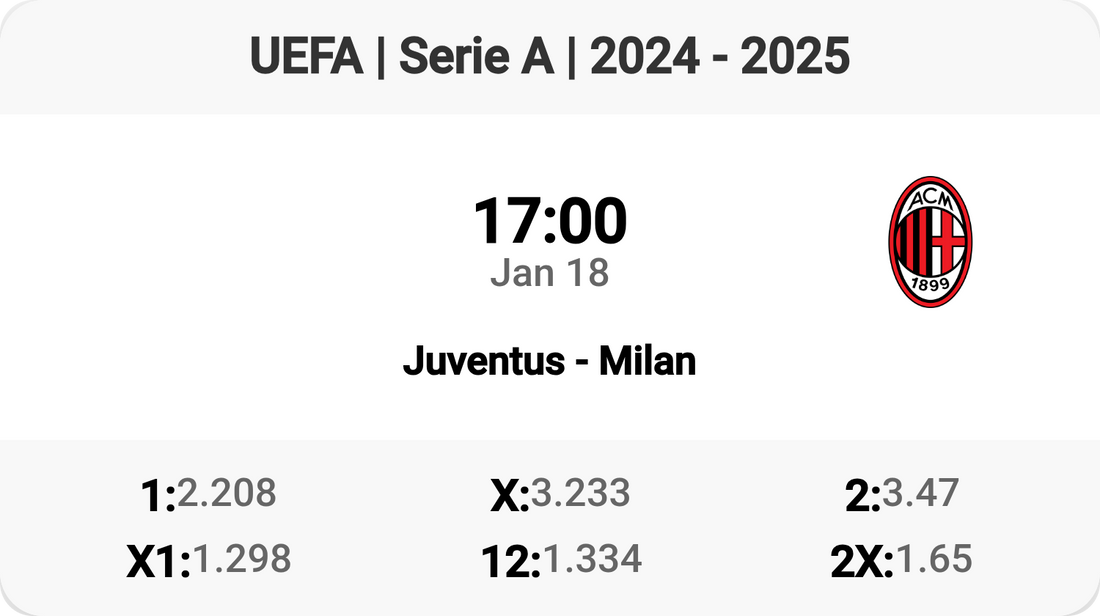Image resolution: width=1100 pixels, height=616 pixels.
Task: Click the Juventus team name
Action: pos(483,360)
